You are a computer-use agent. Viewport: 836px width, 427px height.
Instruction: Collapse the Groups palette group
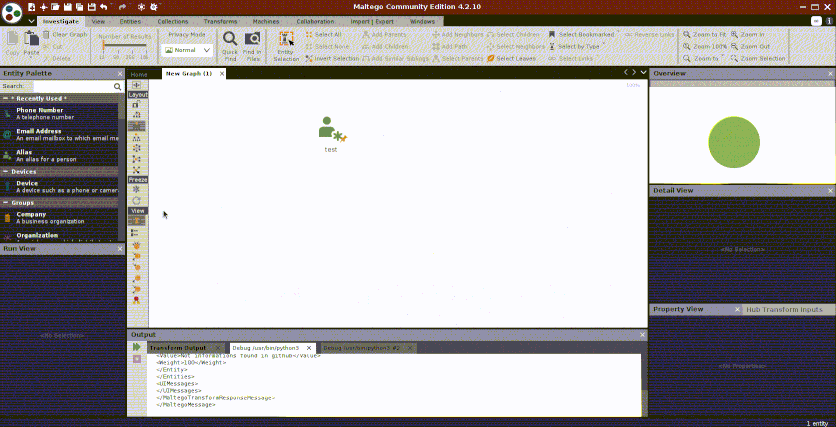point(4,203)
